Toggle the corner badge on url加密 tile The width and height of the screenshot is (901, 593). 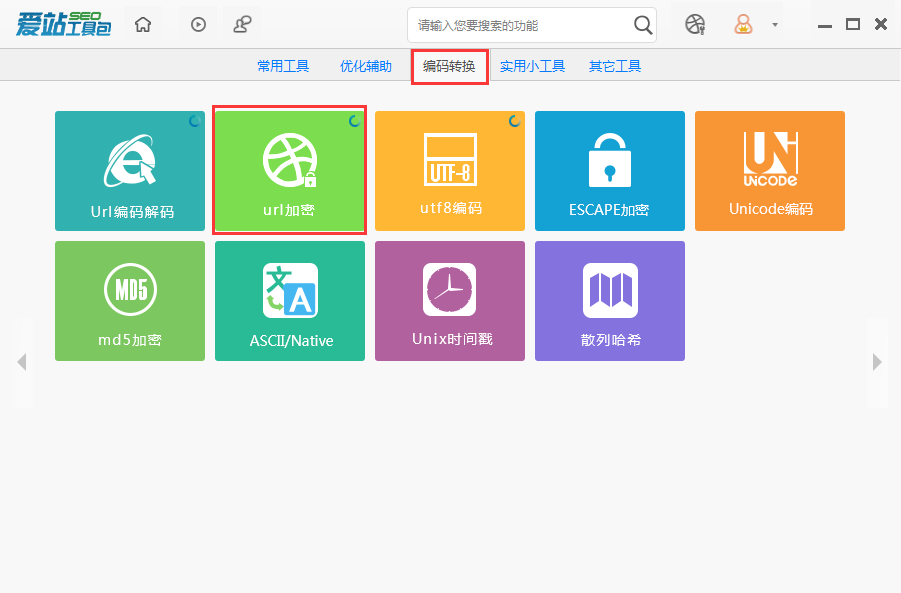[x=352, y=119]
